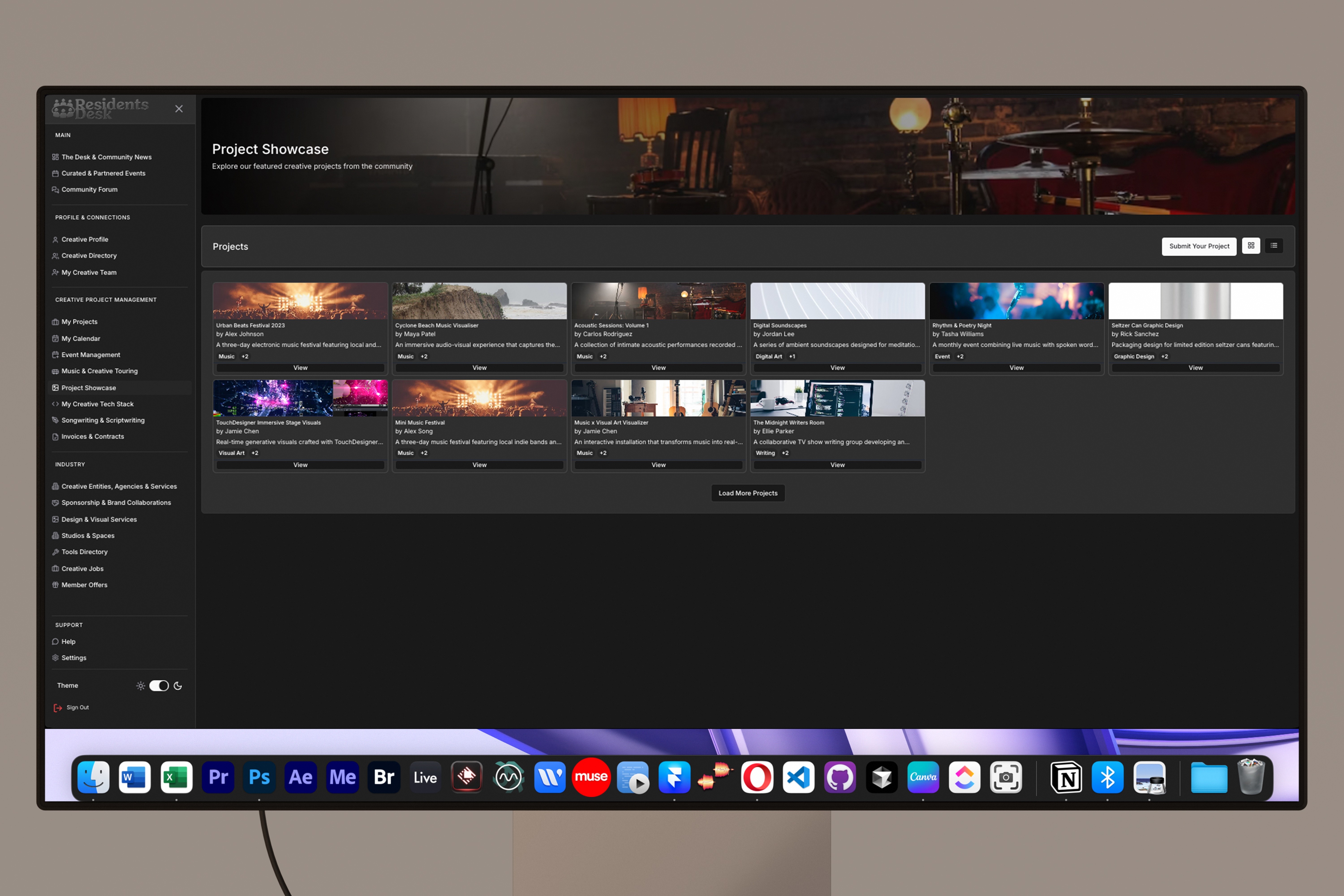The width and height of the screenshot is (1344, 896).
Task: Select My Creative Team
Action: click(89, 273)
